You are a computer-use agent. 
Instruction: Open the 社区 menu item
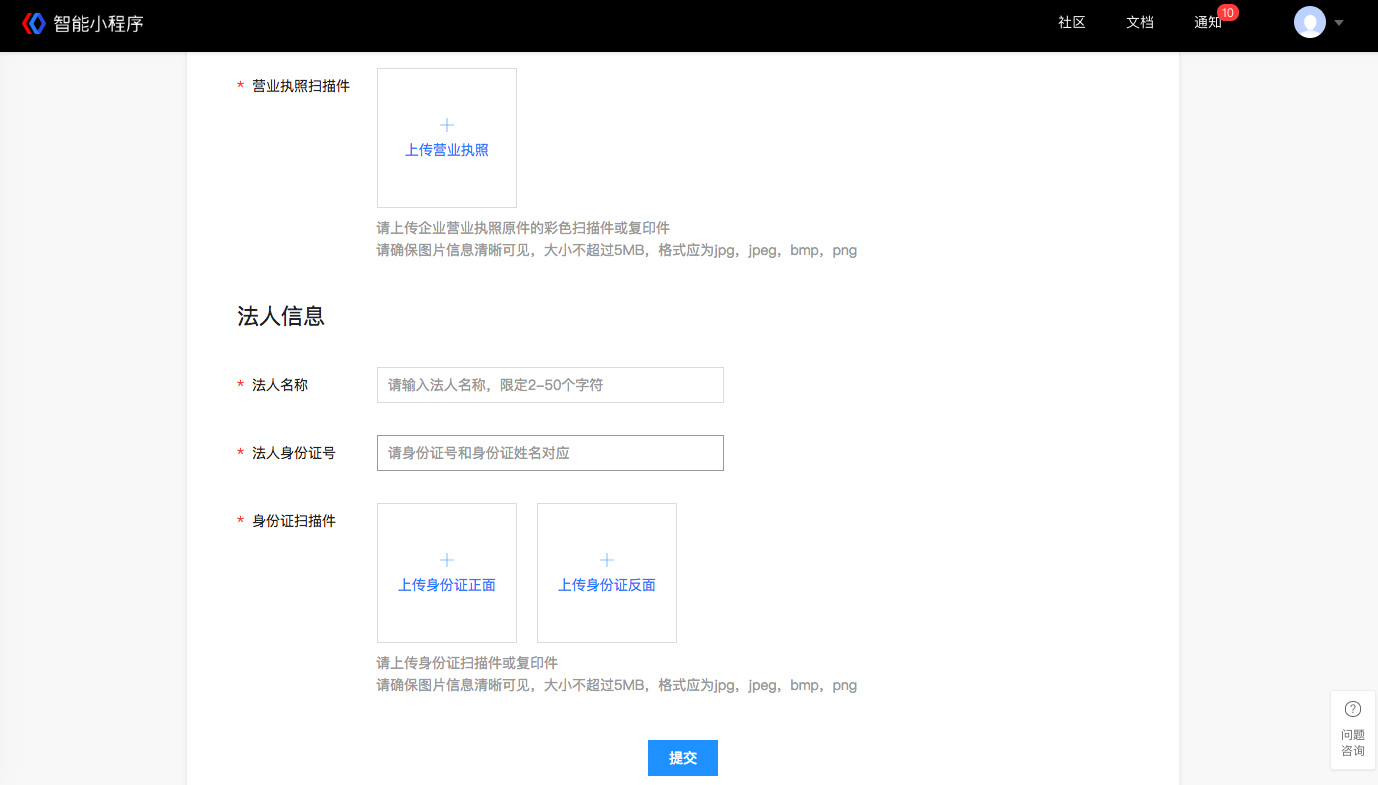click(x=1071, y=22)
